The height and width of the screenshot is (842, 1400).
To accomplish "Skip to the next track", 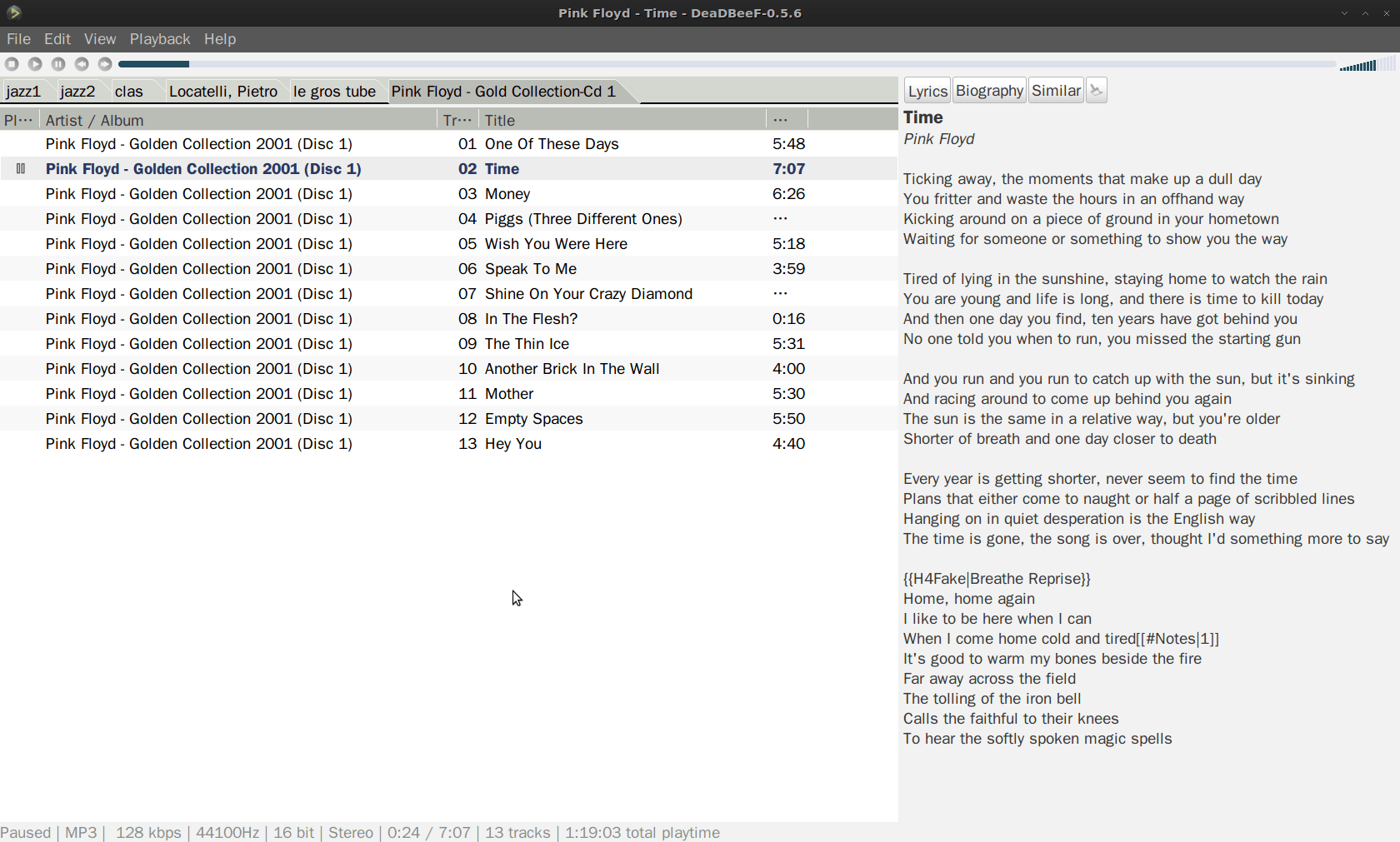I will click(x=105, y=64).
